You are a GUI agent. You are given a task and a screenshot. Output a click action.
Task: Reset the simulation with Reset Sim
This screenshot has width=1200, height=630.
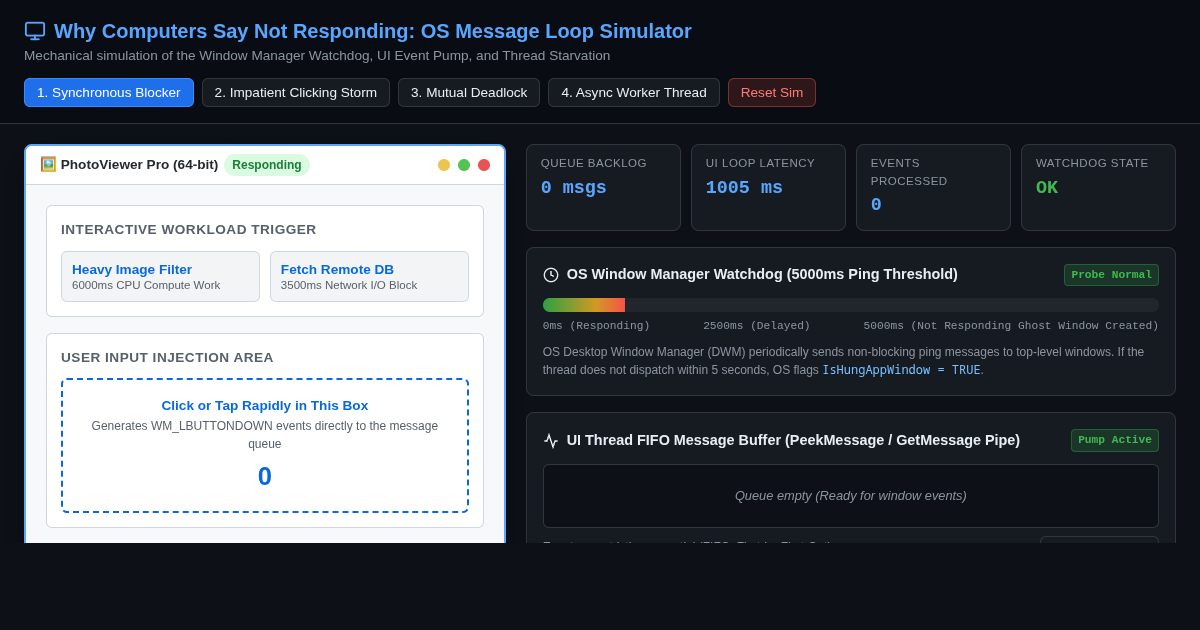tap(772, 93)
